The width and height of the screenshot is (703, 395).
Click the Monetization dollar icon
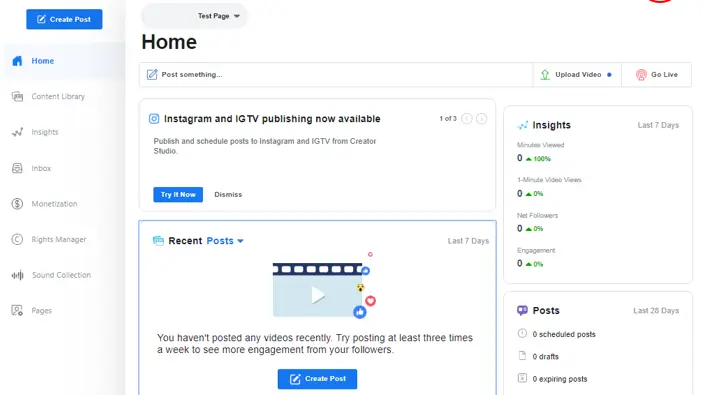pos(17,204)
